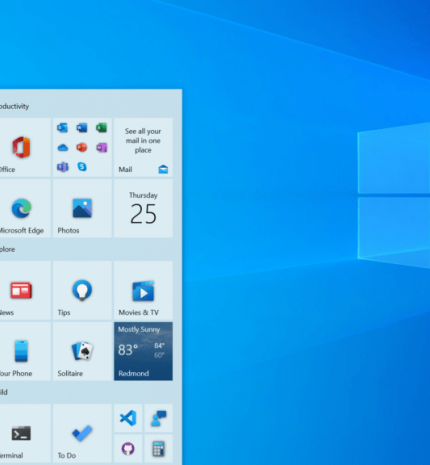Open the To Do checkmark tile
430x465 pixels.
coord(82,433)
